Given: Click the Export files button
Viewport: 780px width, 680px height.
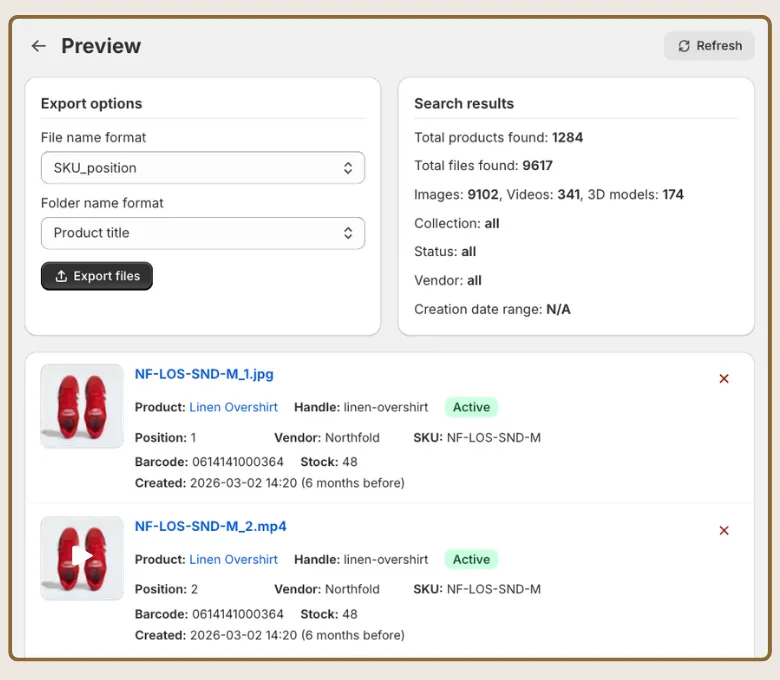Looking at the screenshot, I should (x=97, y=276).
